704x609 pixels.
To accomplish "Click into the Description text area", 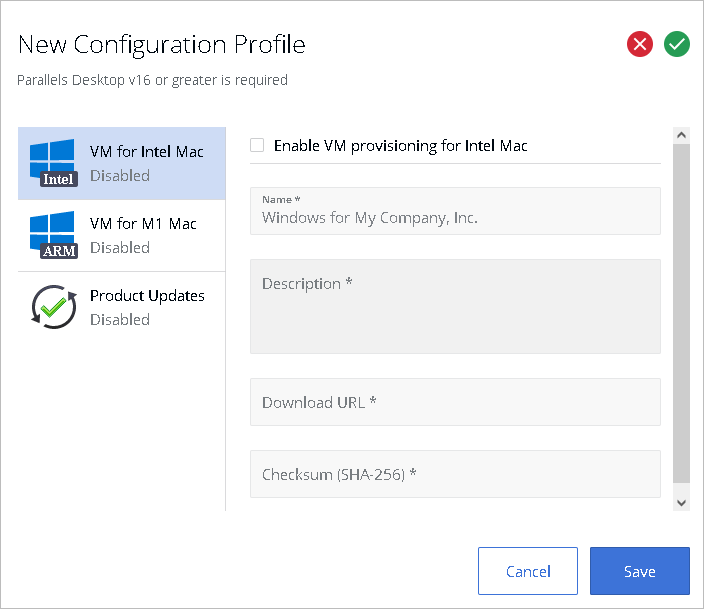I will tap(455, 306).
